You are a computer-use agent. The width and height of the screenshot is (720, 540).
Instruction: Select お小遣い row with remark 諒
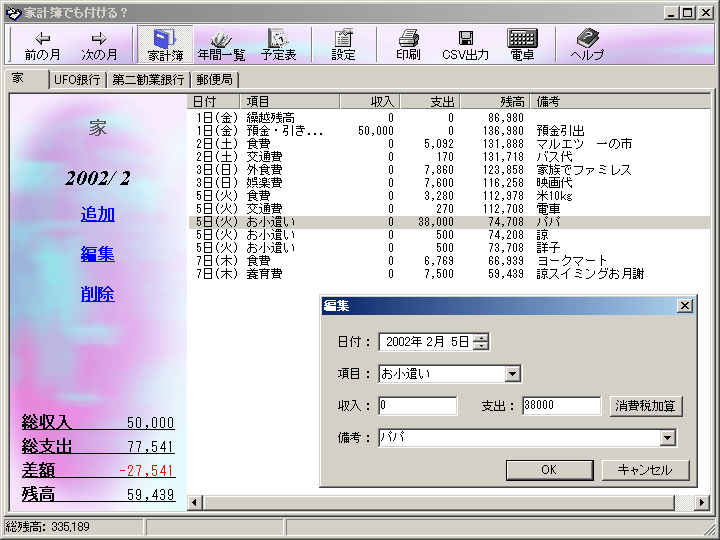click(449, 235)
